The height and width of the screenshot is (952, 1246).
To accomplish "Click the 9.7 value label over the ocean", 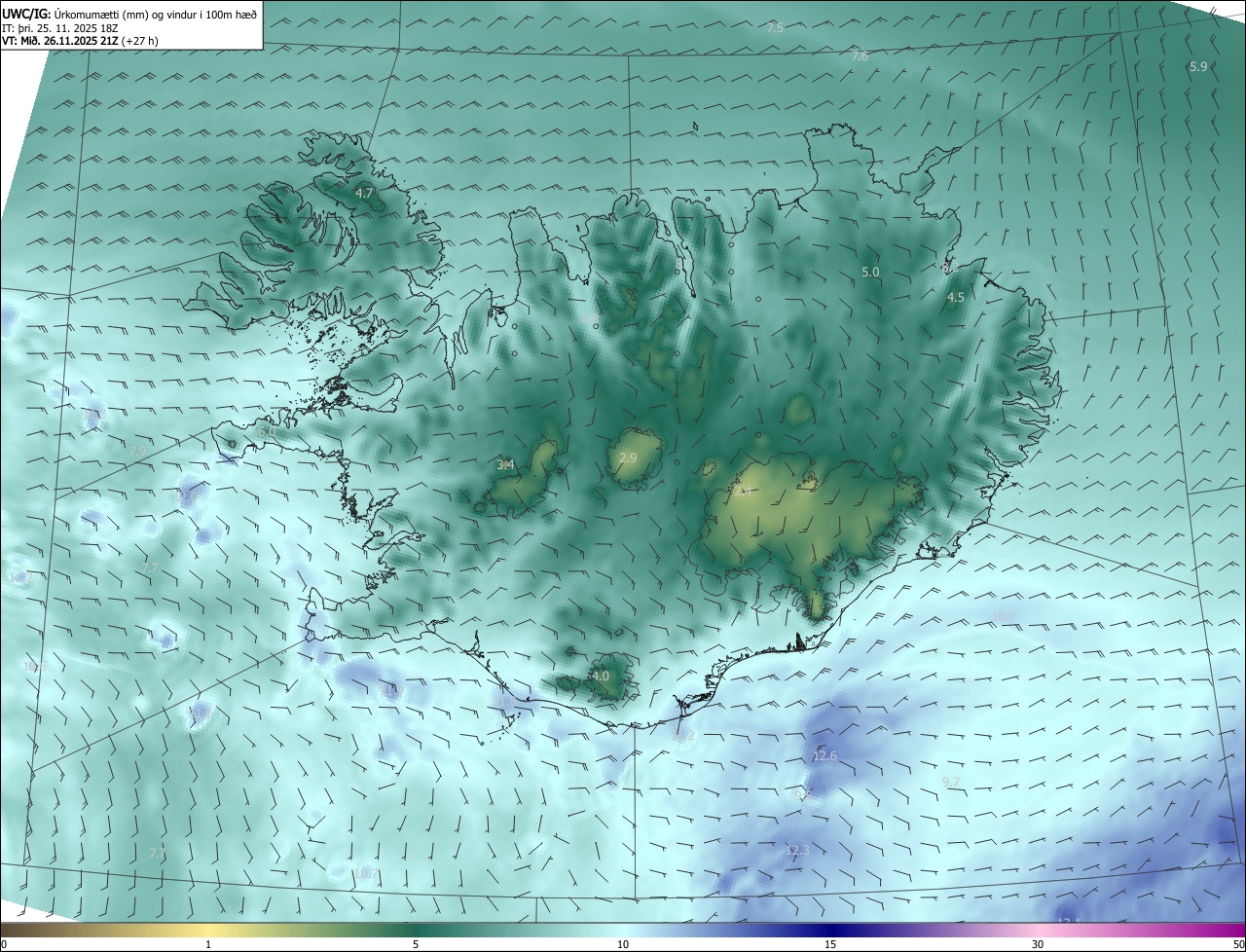I will click(x=951, y=782).
